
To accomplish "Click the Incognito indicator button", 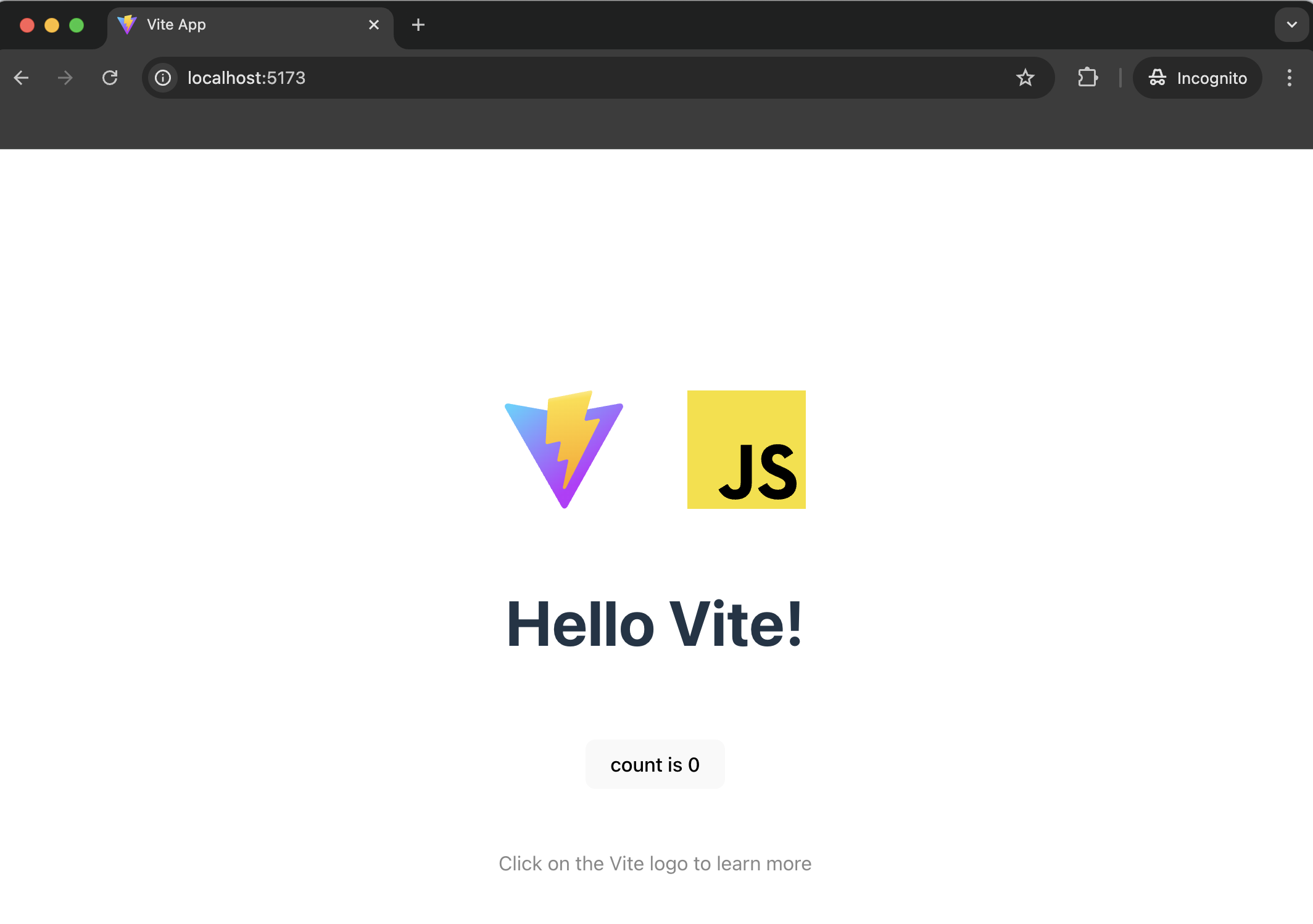I will tap(1198, 78).
